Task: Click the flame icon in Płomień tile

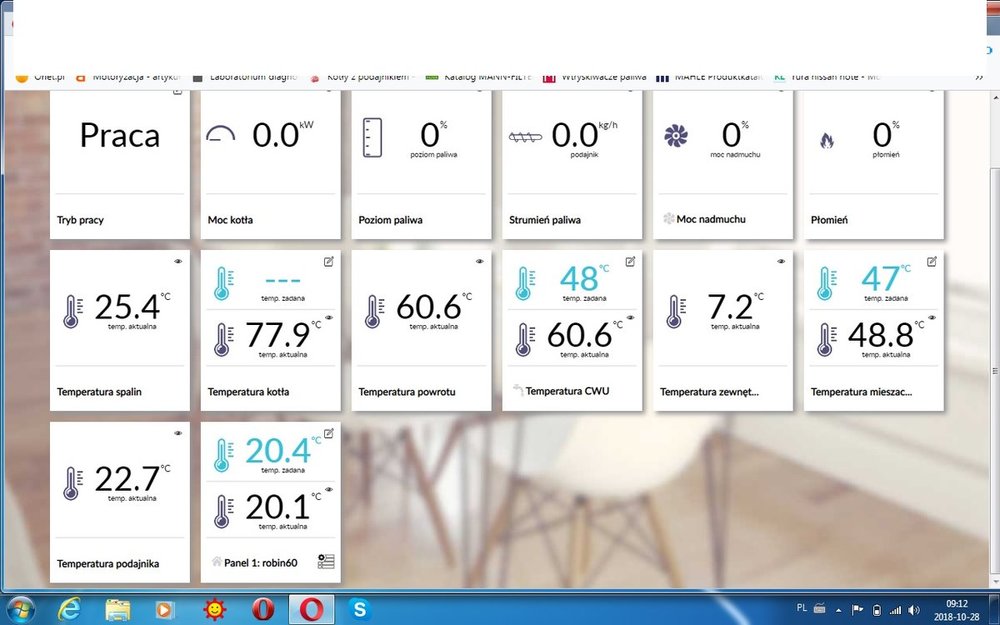Action: pyautogui.click(x=826, y=141)
